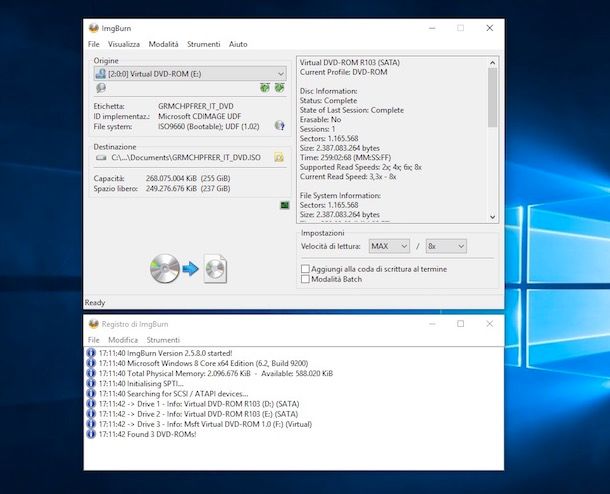The height and width of the screenshot is (494, 610).
Task: Open the Visualizza menu
Action: [x=124, y=44]
